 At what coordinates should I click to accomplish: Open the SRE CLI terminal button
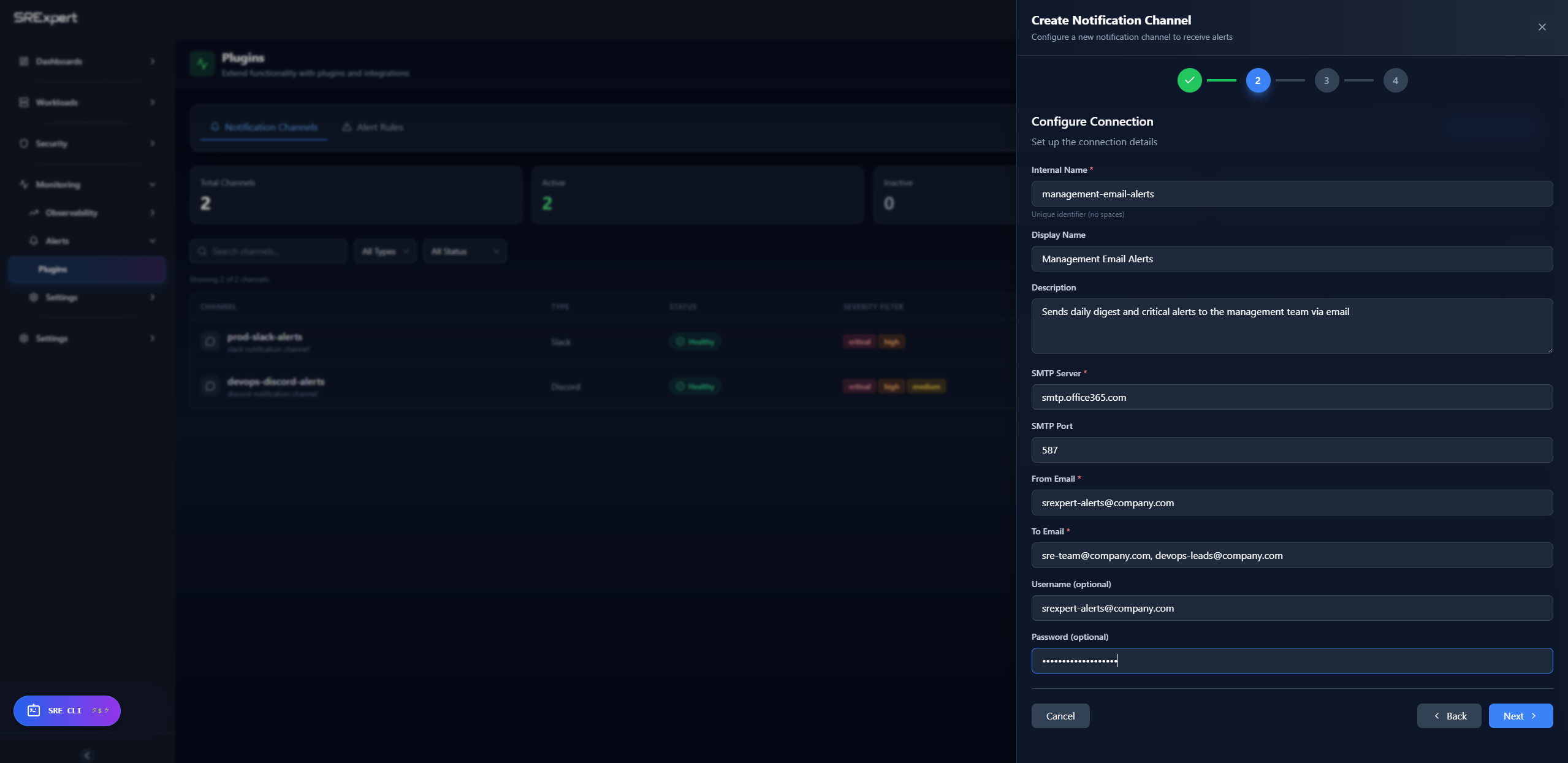coord(67,710)
